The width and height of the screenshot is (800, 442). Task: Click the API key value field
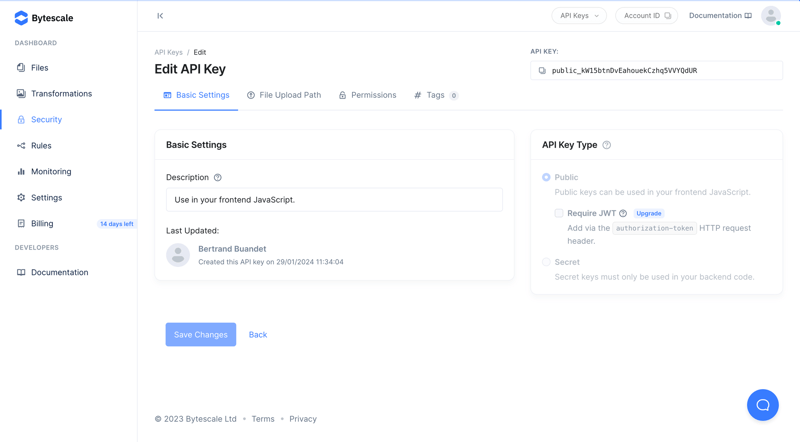[x=656, y=70]
